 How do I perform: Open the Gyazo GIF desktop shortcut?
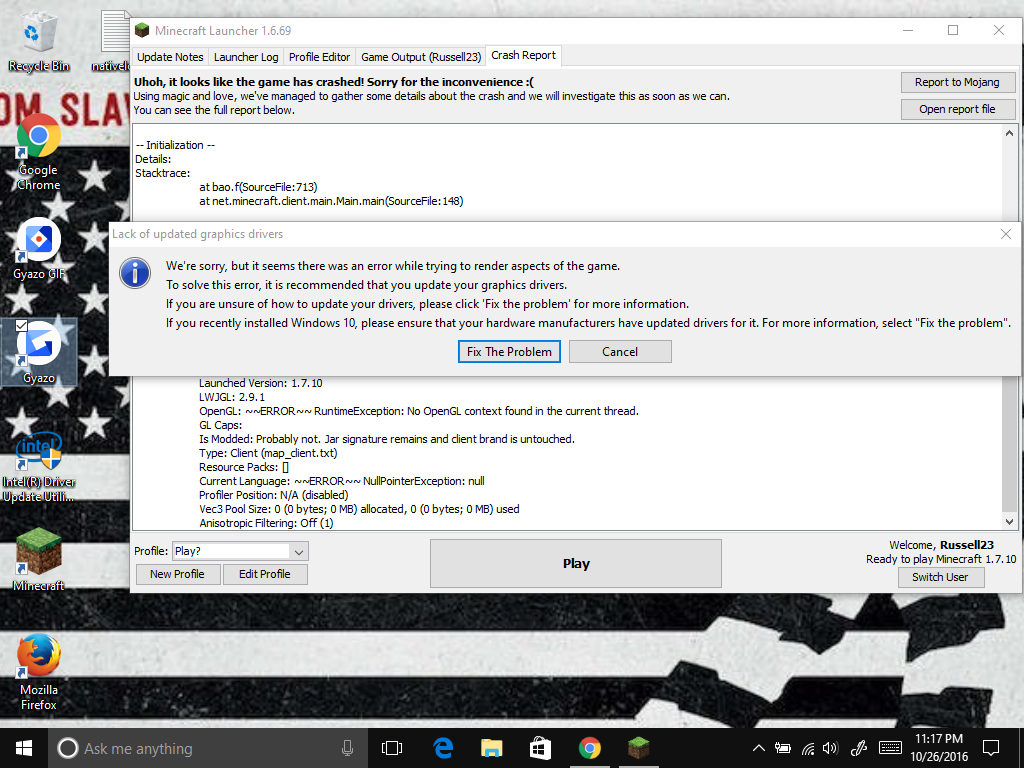38,249
